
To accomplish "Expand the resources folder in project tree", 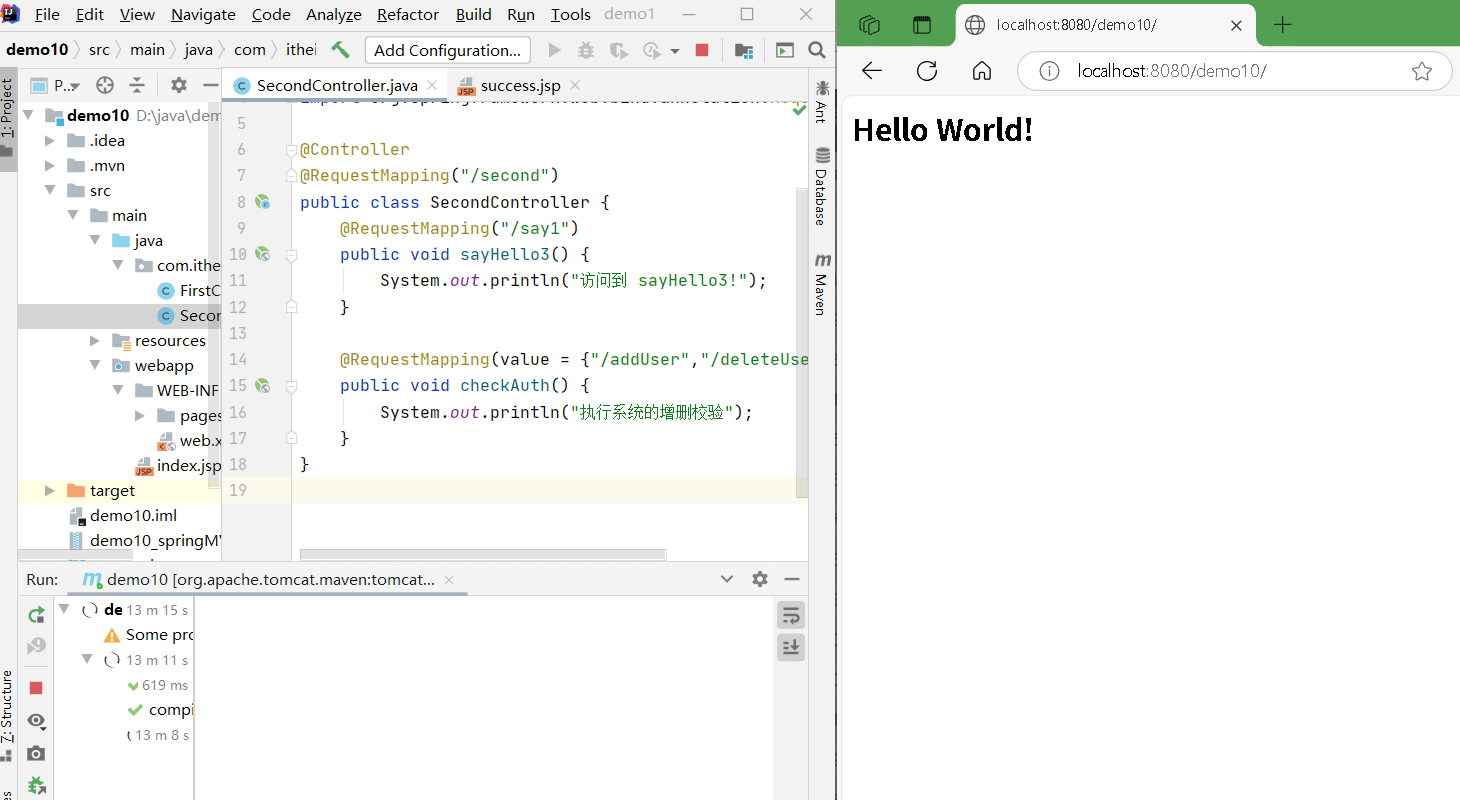I will coord(95,340).
